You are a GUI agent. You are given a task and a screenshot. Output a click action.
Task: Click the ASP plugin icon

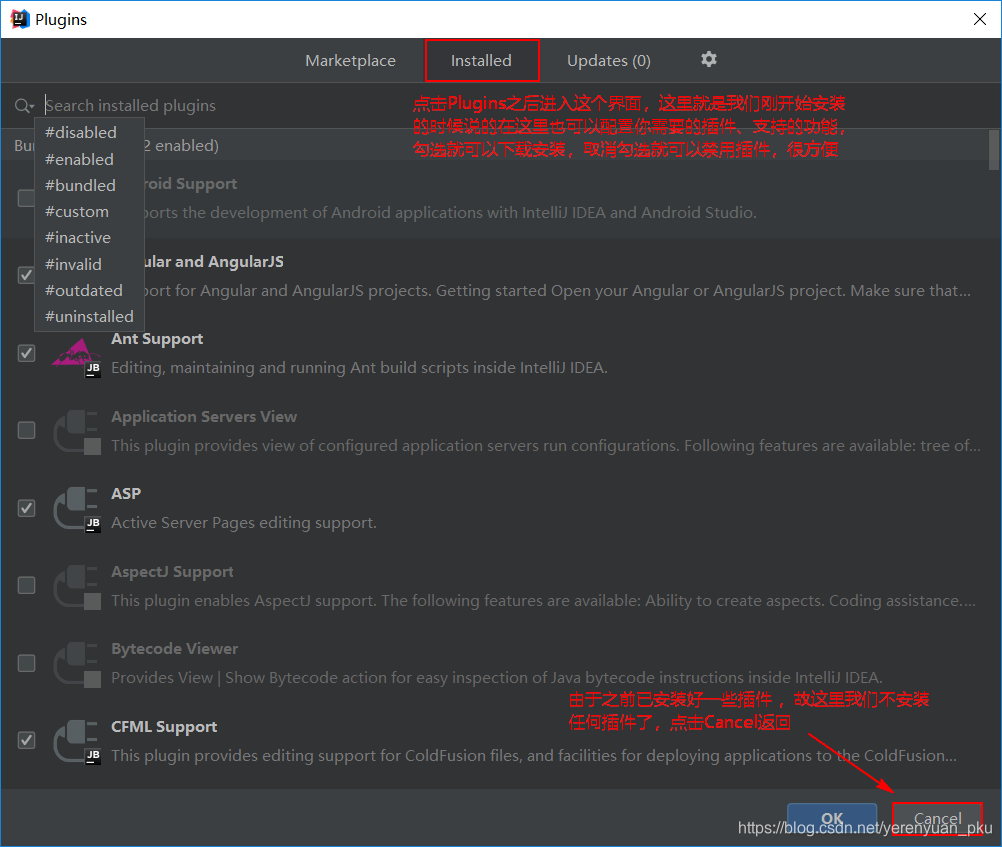(76, 509)
